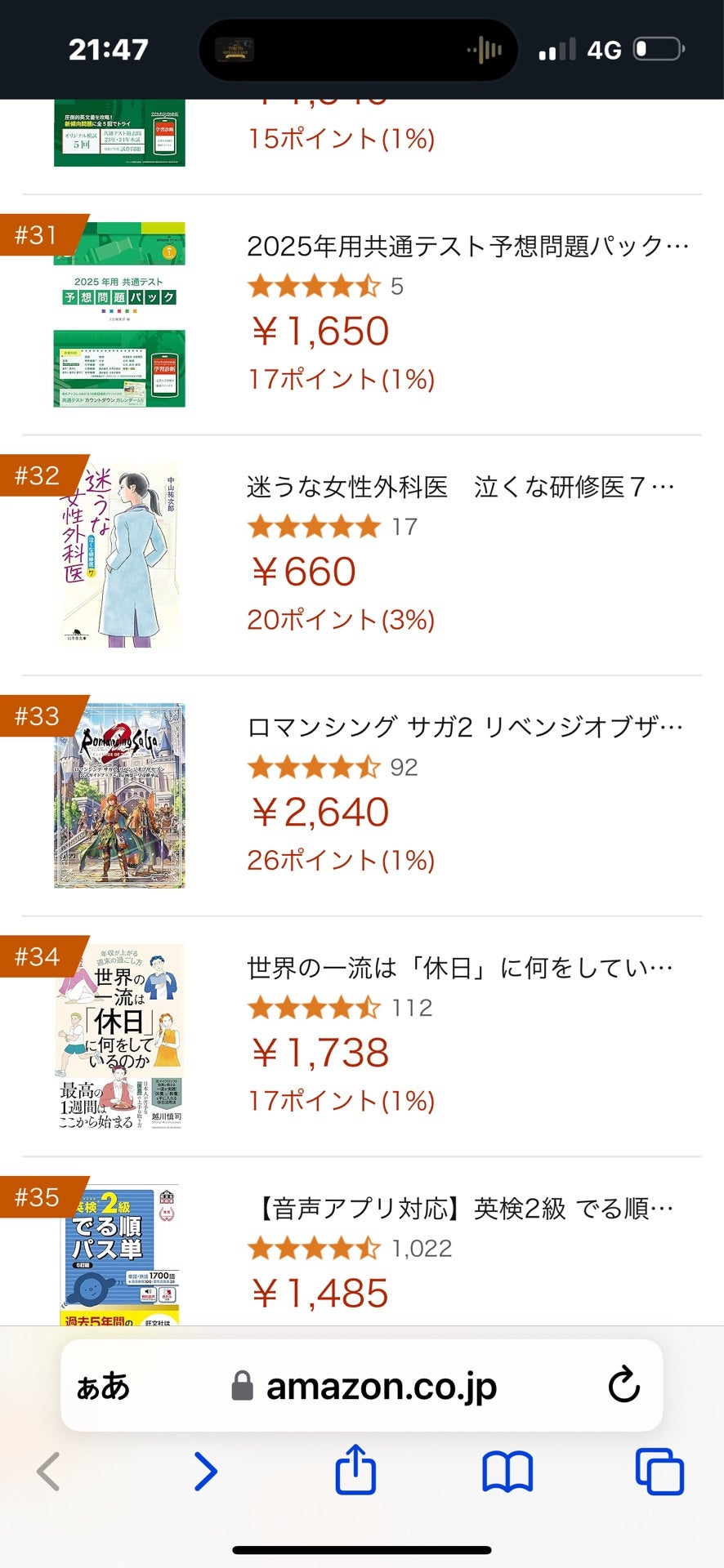
Task: Tap the audio waveform in Dynamic Island
Action: click(485, 50)
